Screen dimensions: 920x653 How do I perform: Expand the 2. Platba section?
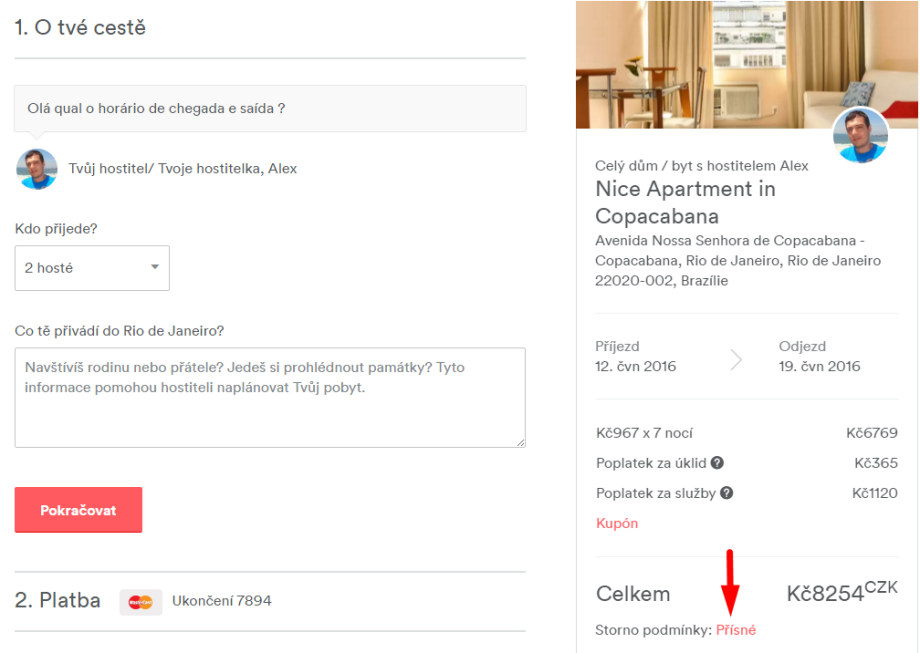[x=58, y=601]
